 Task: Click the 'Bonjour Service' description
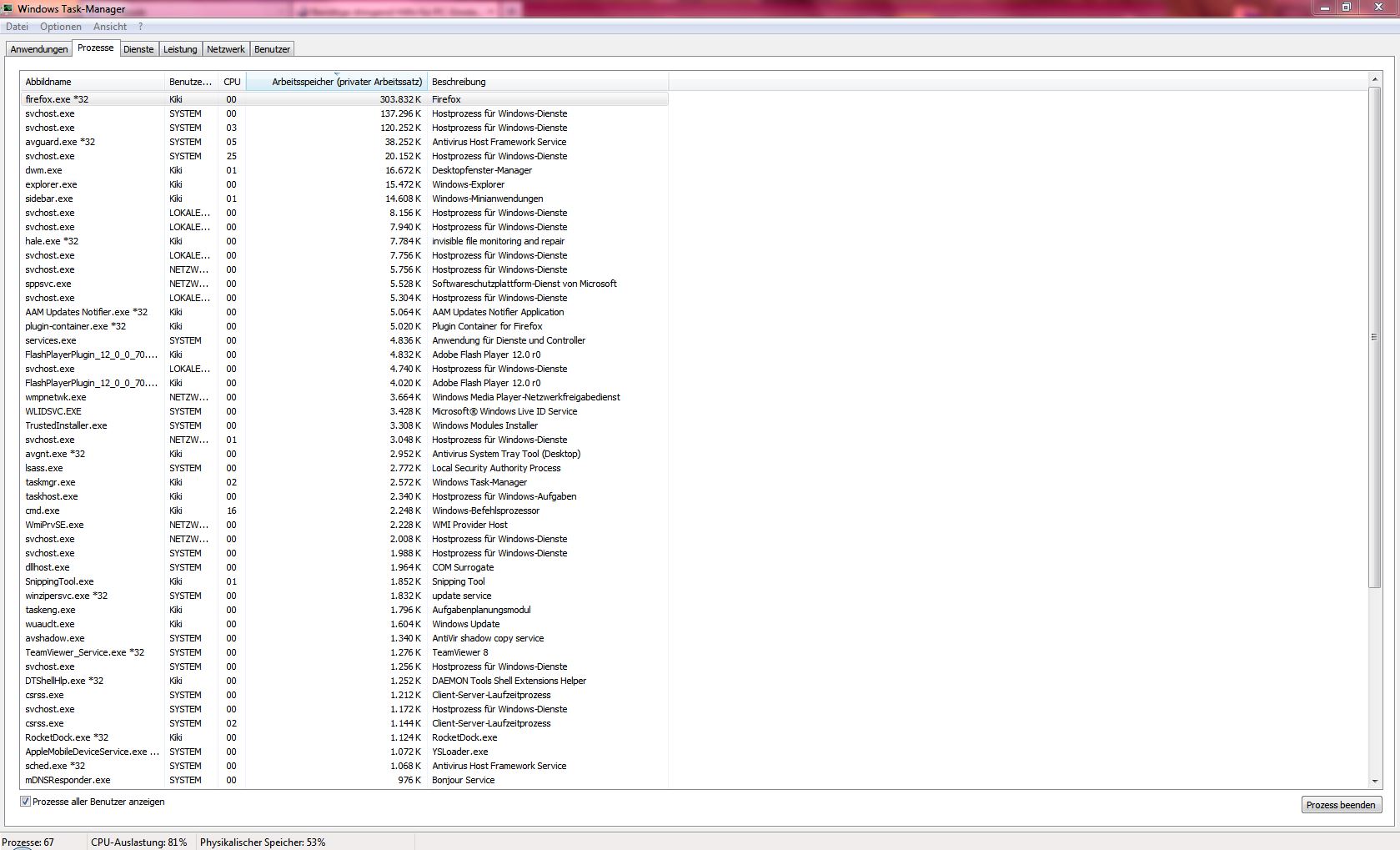(463, 780)
